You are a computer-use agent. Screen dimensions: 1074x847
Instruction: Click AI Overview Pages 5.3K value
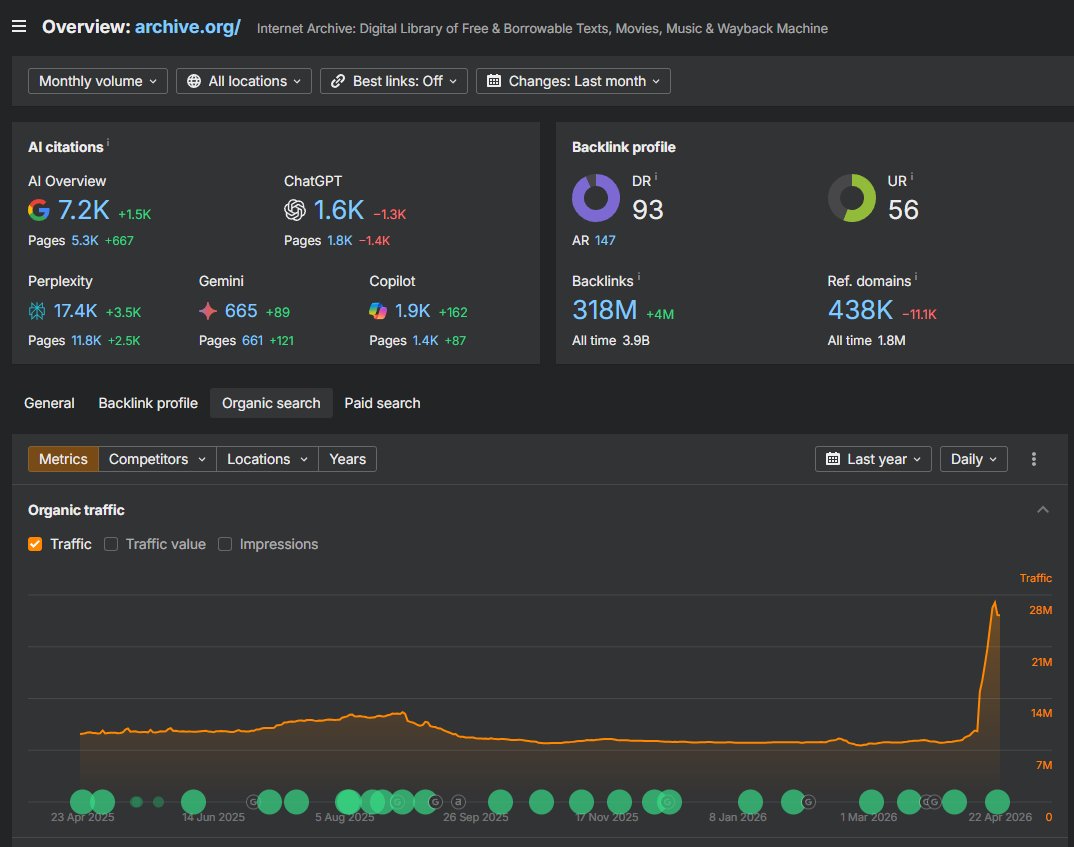(x=85, y=240)
